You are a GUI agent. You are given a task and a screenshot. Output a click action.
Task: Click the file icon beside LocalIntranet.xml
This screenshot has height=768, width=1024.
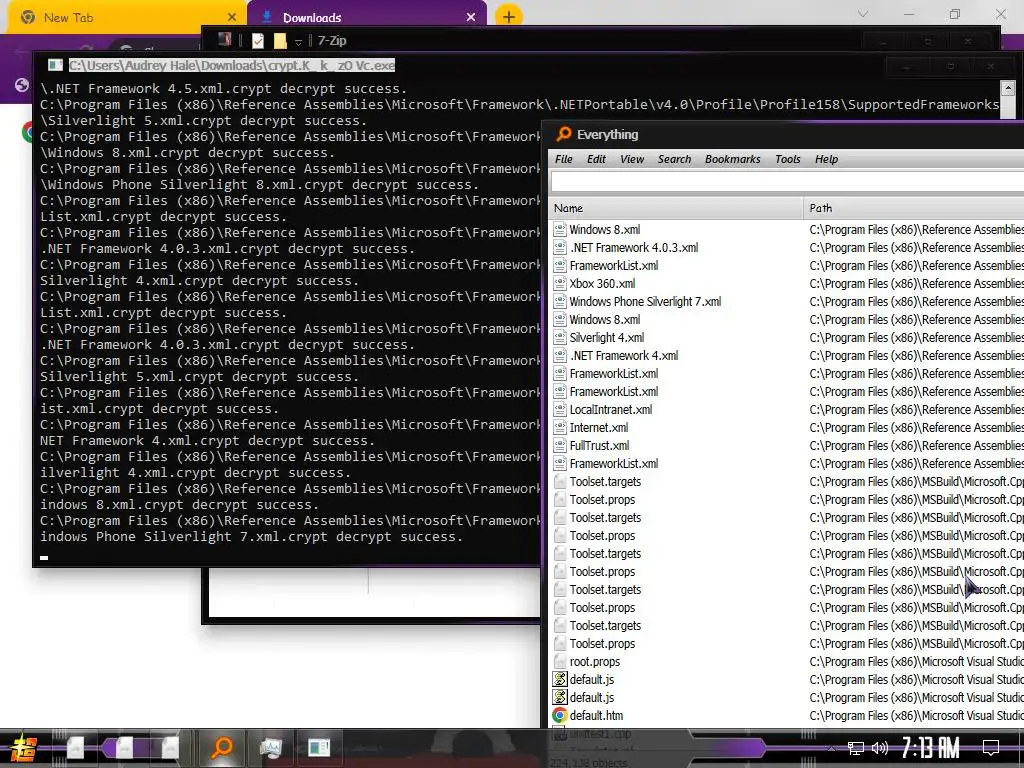pos(560,409)
